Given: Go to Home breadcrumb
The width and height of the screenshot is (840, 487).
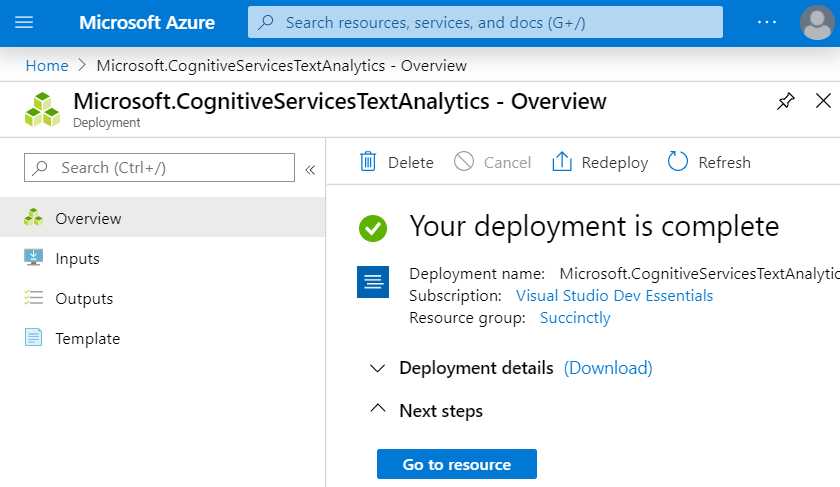Looking at the screenshot, I should coord(47,65).
